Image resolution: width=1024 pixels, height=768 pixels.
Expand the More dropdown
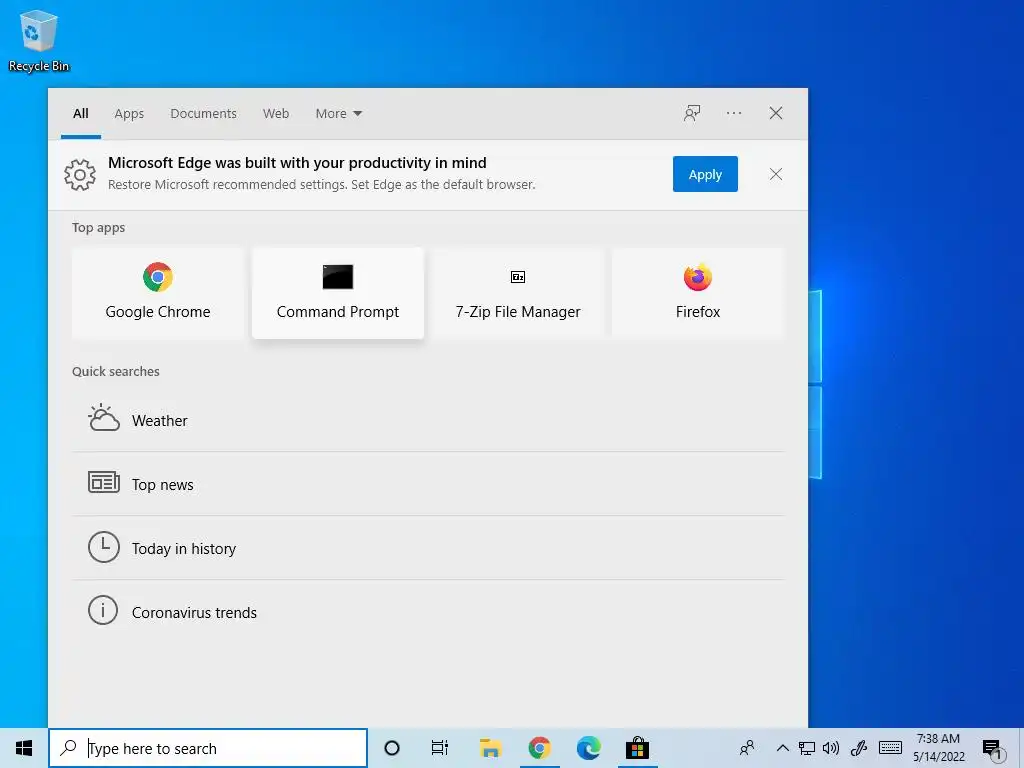[x=338, y=114]
